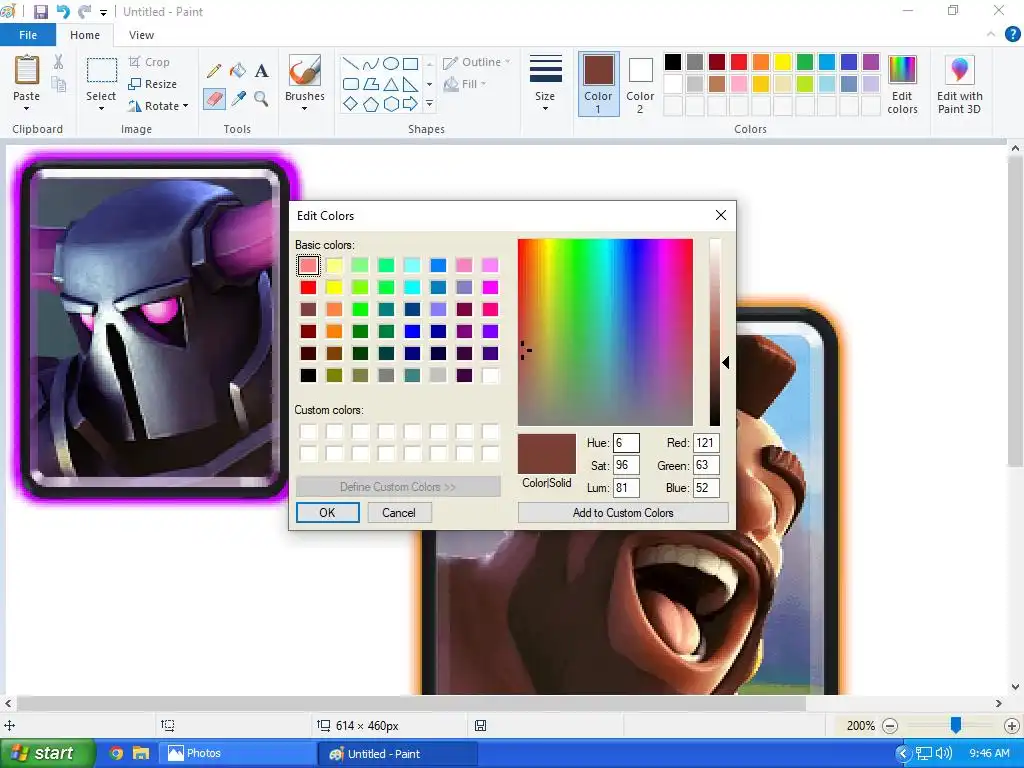Open Paint help question mark icon

1012,34
